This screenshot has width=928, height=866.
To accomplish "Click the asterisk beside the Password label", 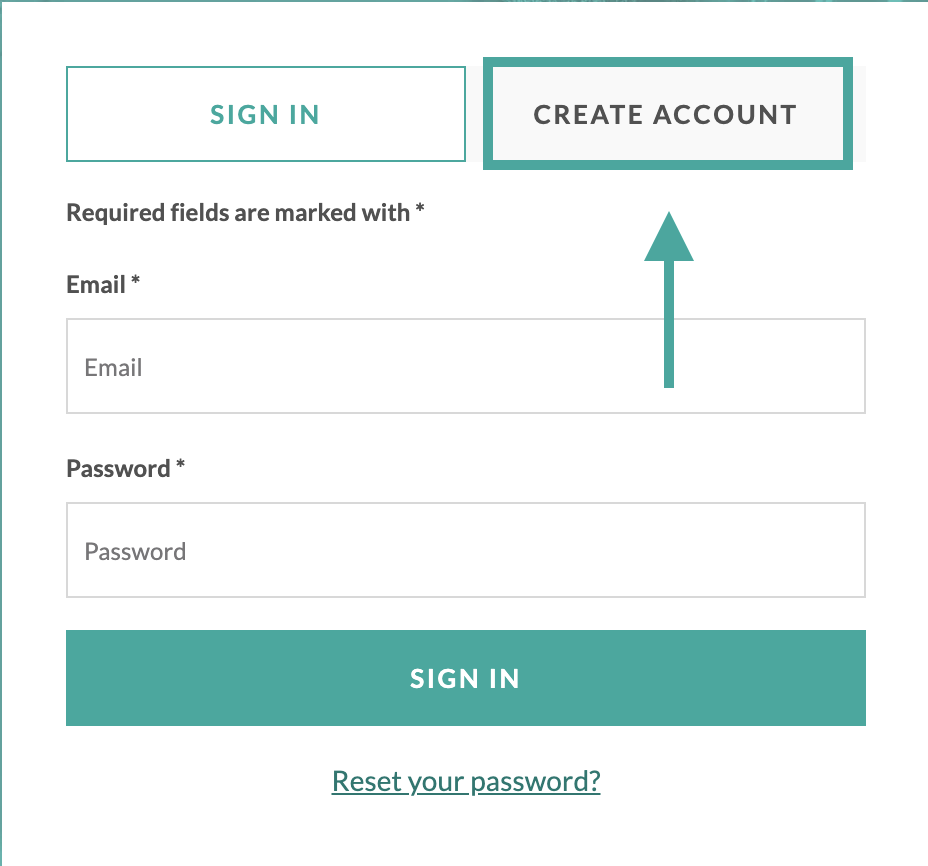I will click(x=180, y=467).
